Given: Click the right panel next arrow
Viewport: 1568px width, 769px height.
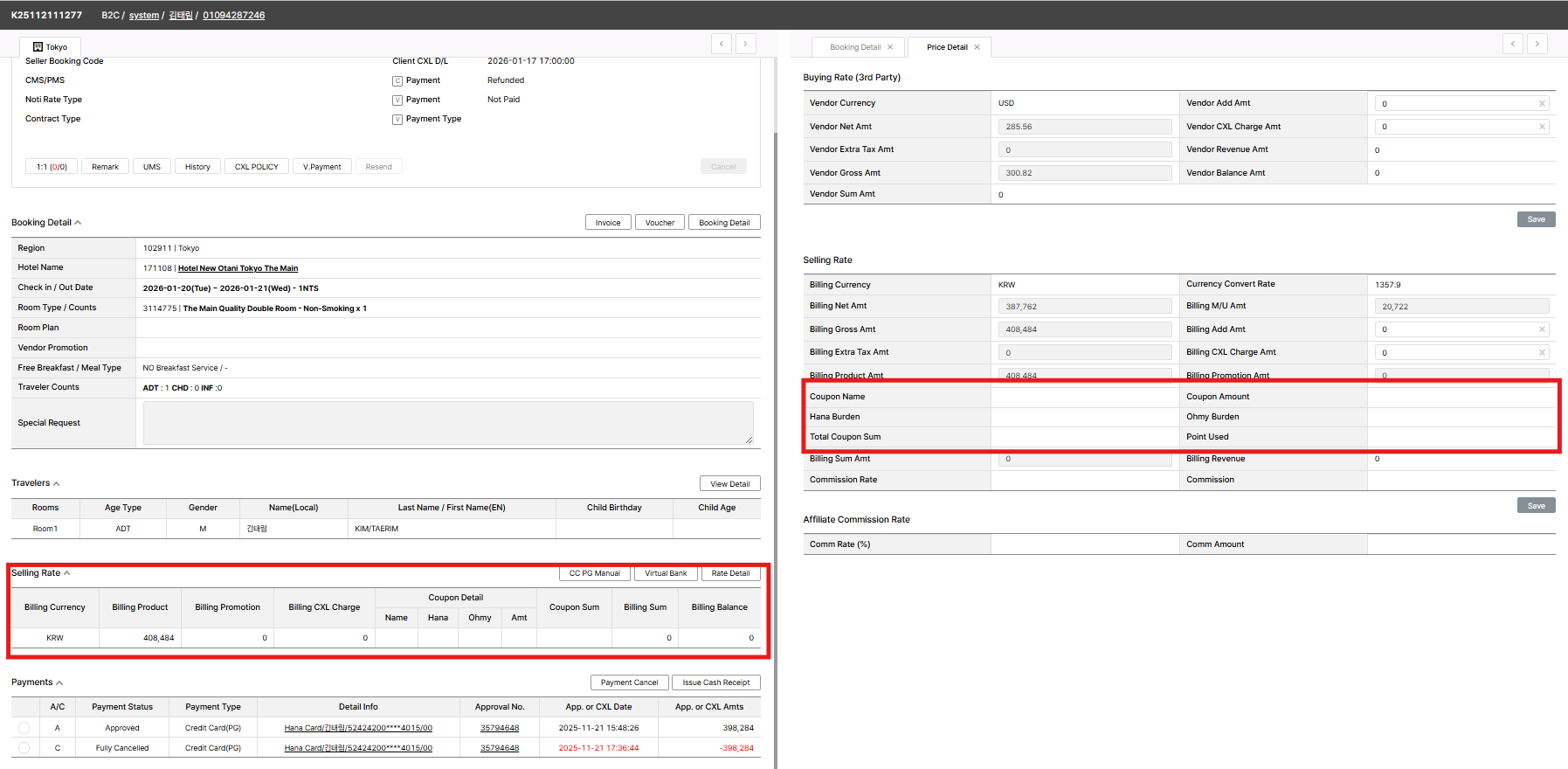Looking at the screenshot, I should [x=1537, y=44].
